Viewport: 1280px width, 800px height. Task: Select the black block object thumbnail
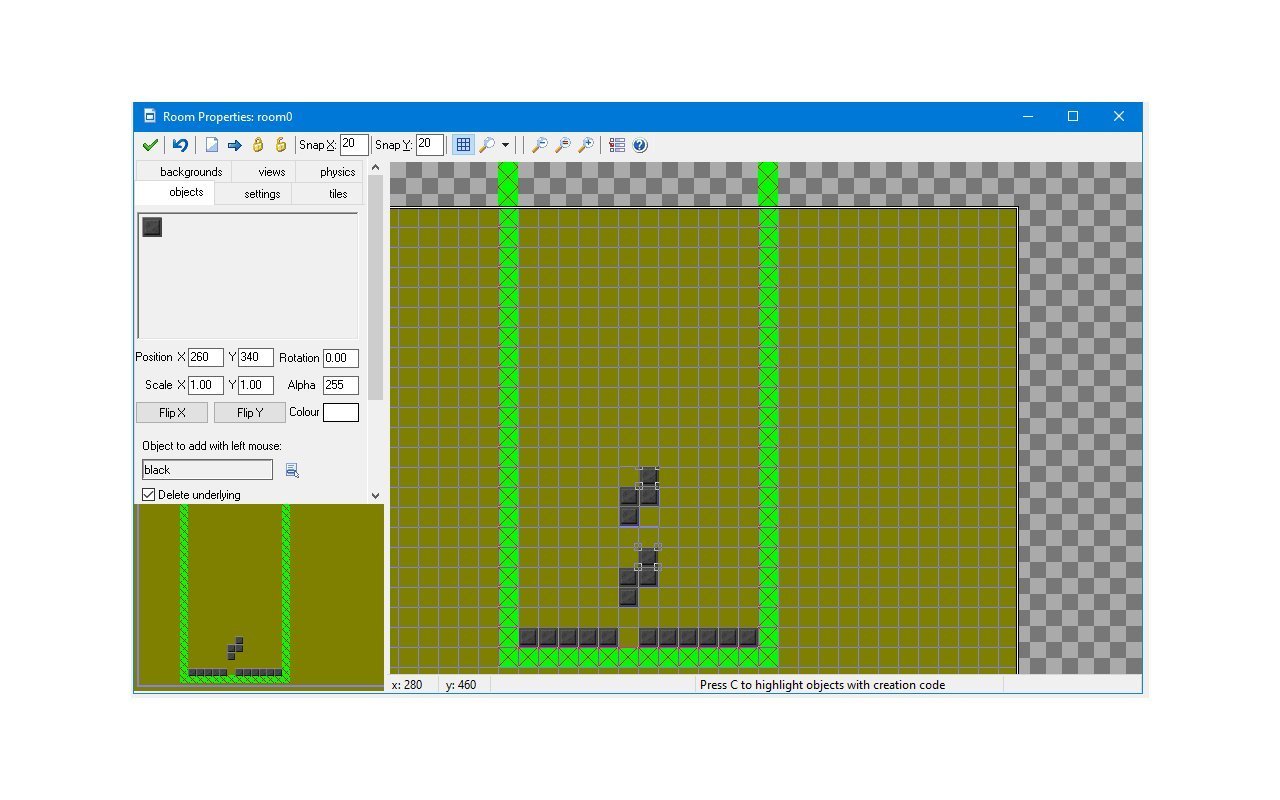(152, 227)
